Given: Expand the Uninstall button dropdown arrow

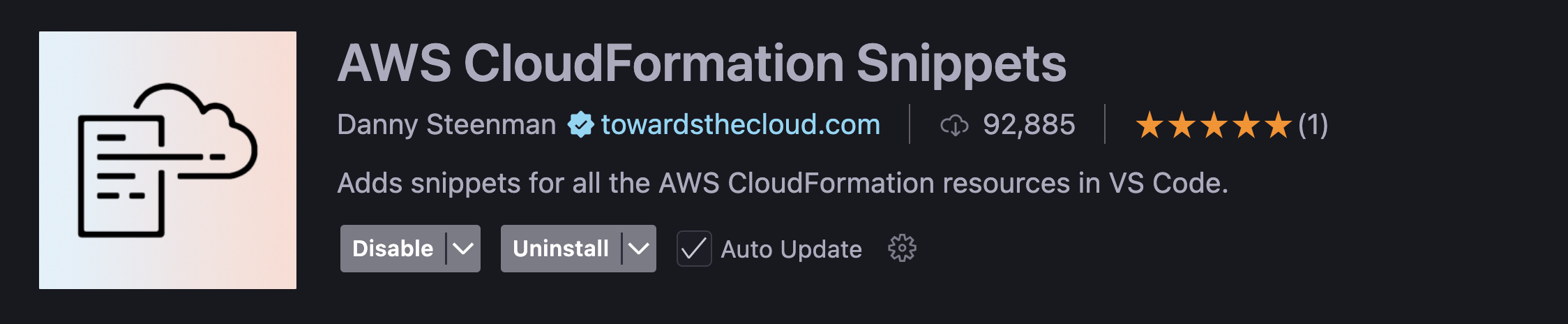Looking at the screenshot, I should 639,249.
